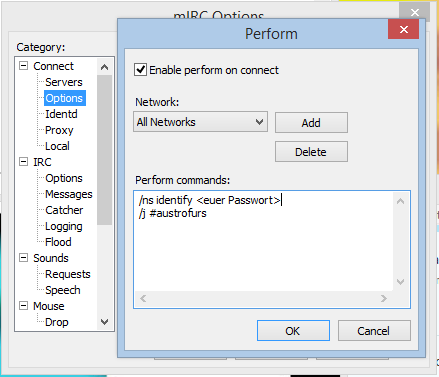Select Identd in category tree
Viewport: 439px width, 377px height.
[61, 114]
